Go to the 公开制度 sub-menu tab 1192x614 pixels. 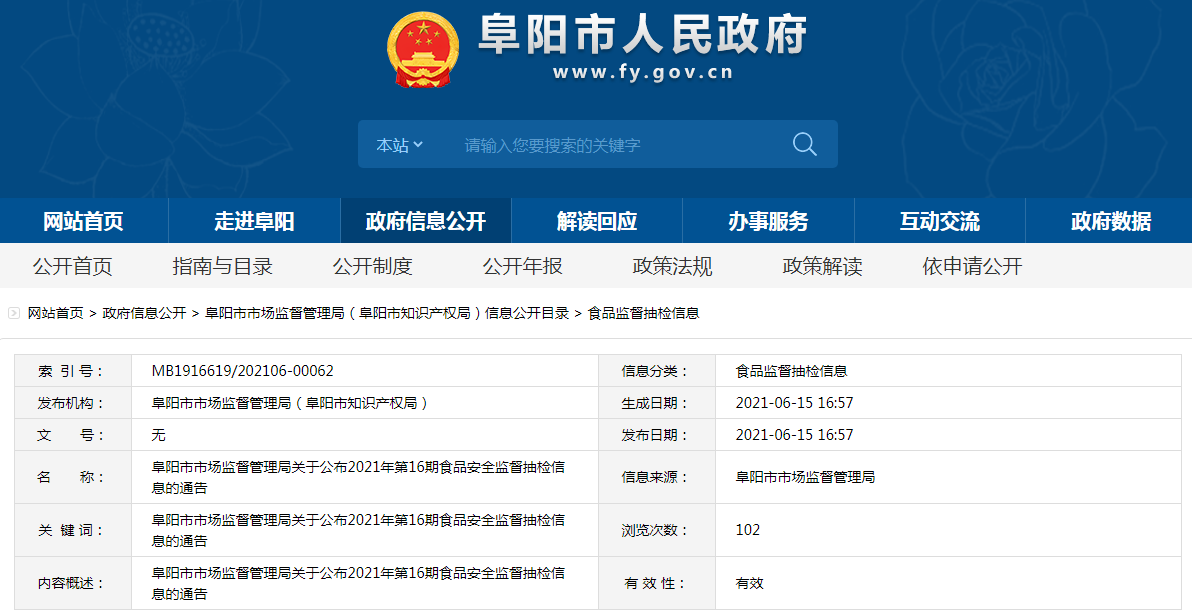(x=372, y=266)
